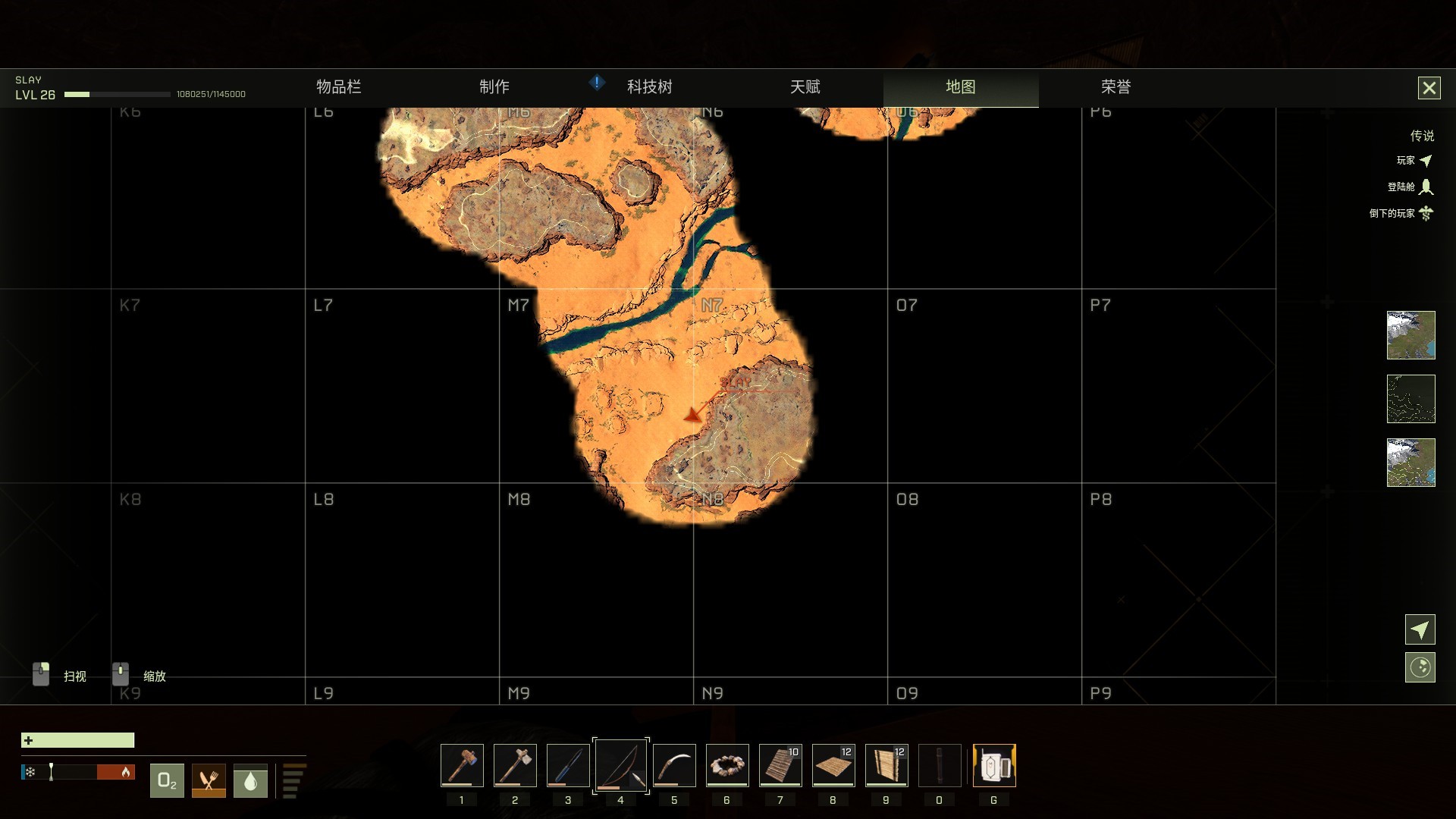Image resolution: width=1456 pixels, height=819 pixels.
Task: Select the dark middle map thumbnail
Action: click(1411, 399)
